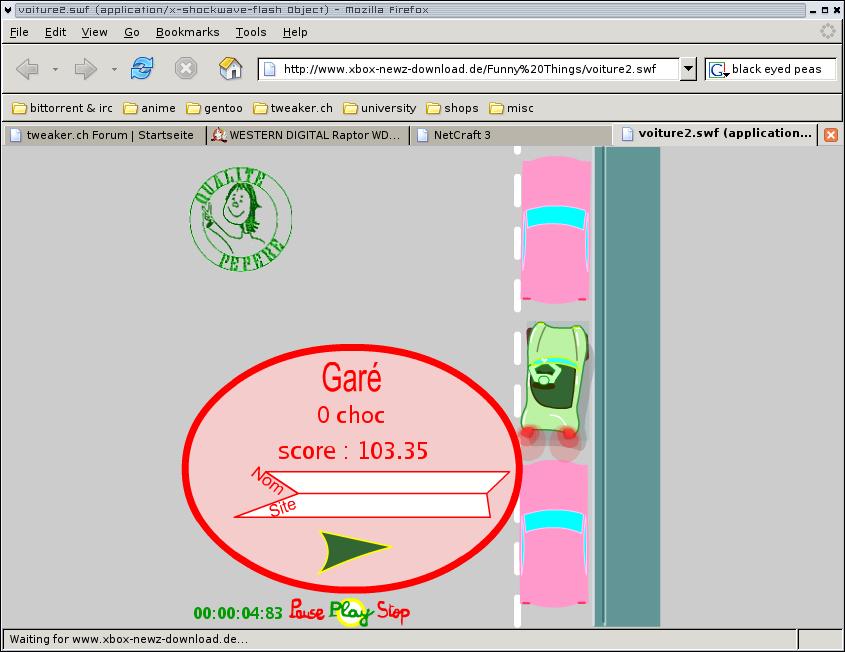Click the Stop loading icon

point(186,68)
